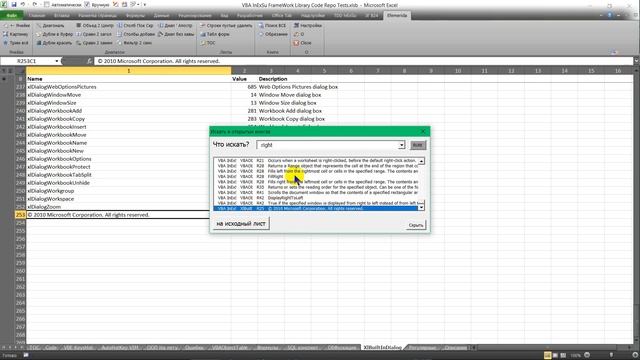
Task: Click the Обрезание ribbon button
Action: 273,34
